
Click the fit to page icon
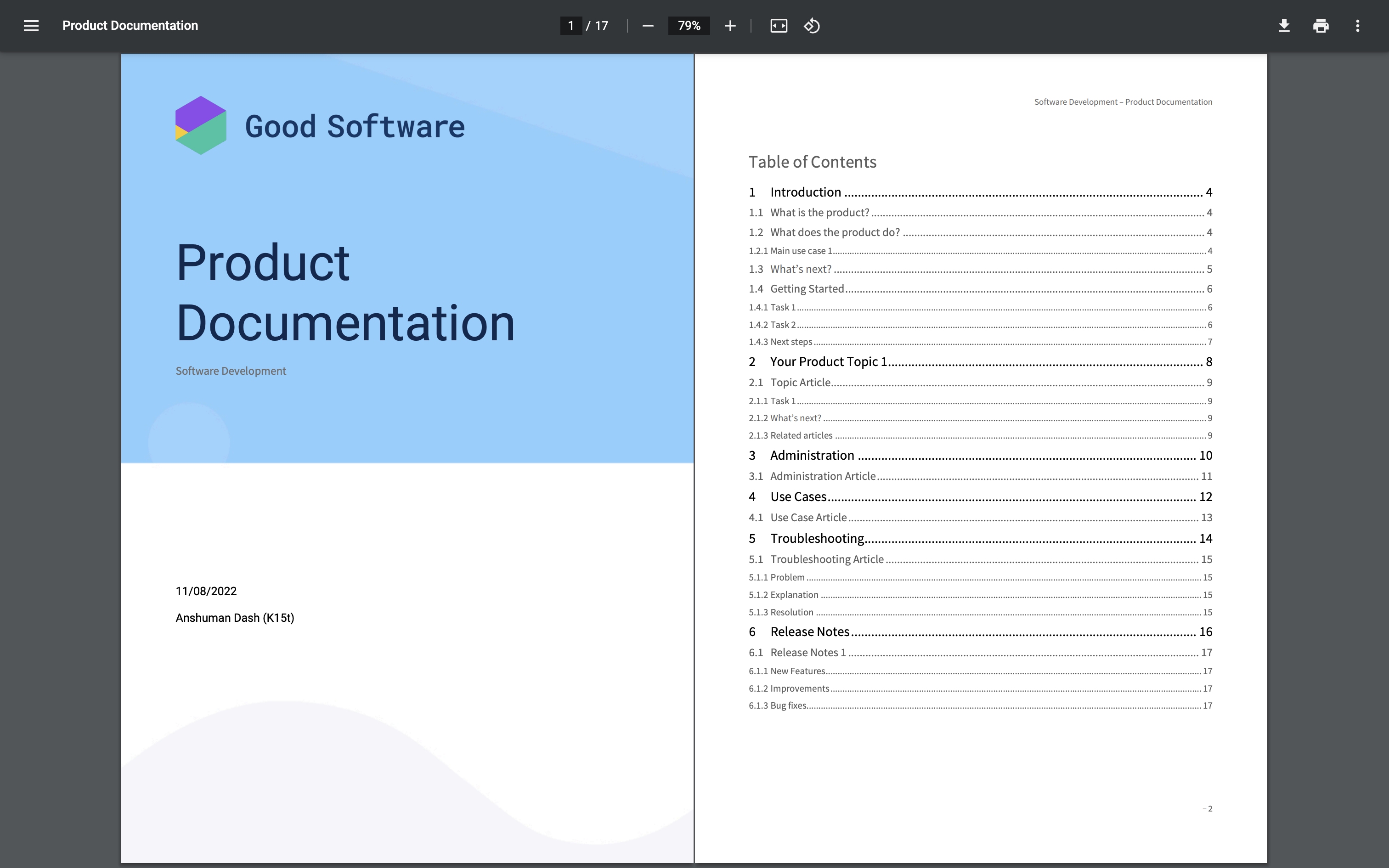(778, 26)
